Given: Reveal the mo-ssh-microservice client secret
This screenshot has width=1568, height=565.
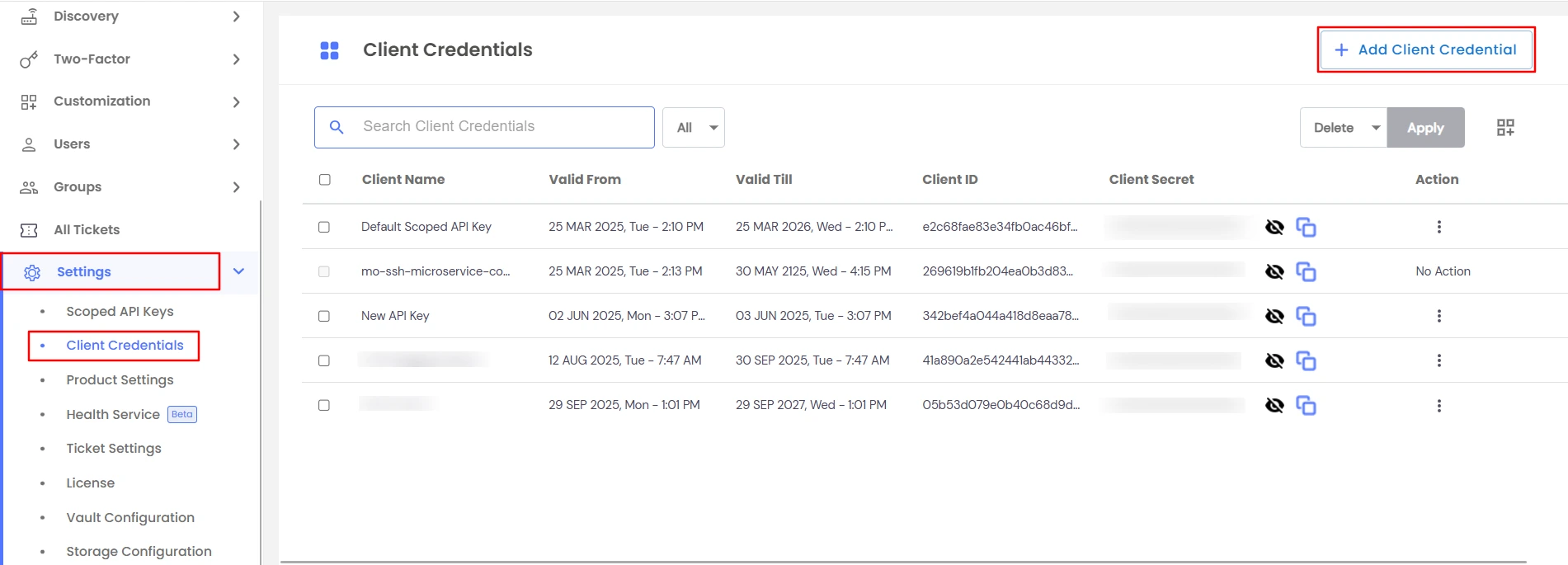Looking at the screenshot, I should (1274, 271).
